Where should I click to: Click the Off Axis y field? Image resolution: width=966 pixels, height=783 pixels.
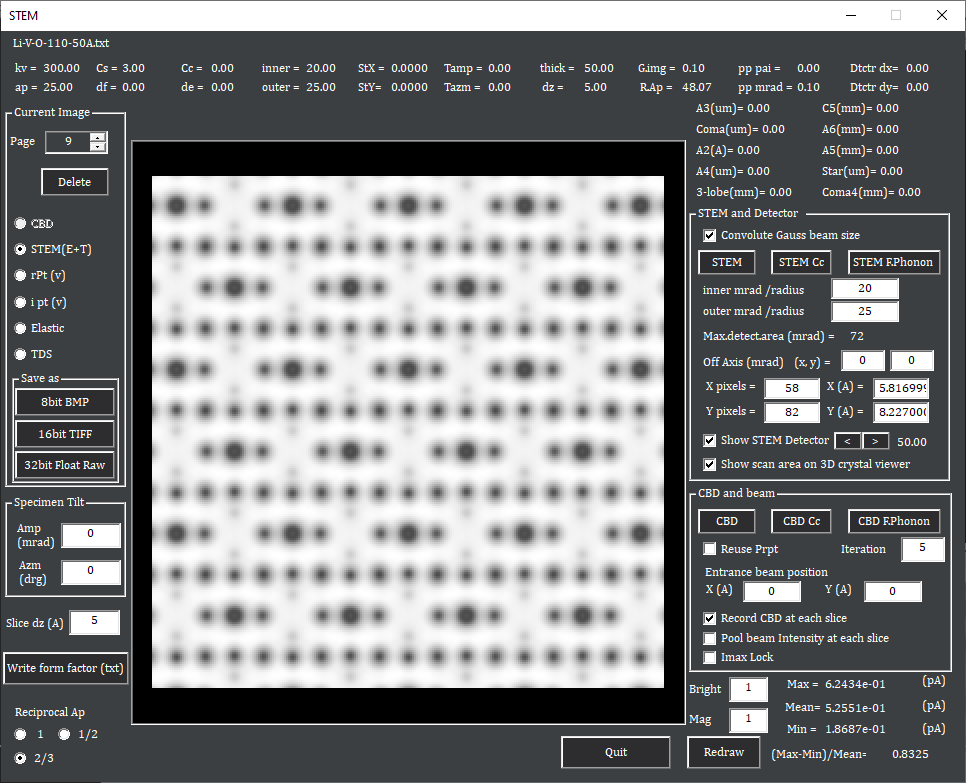(x=912, y=360)
